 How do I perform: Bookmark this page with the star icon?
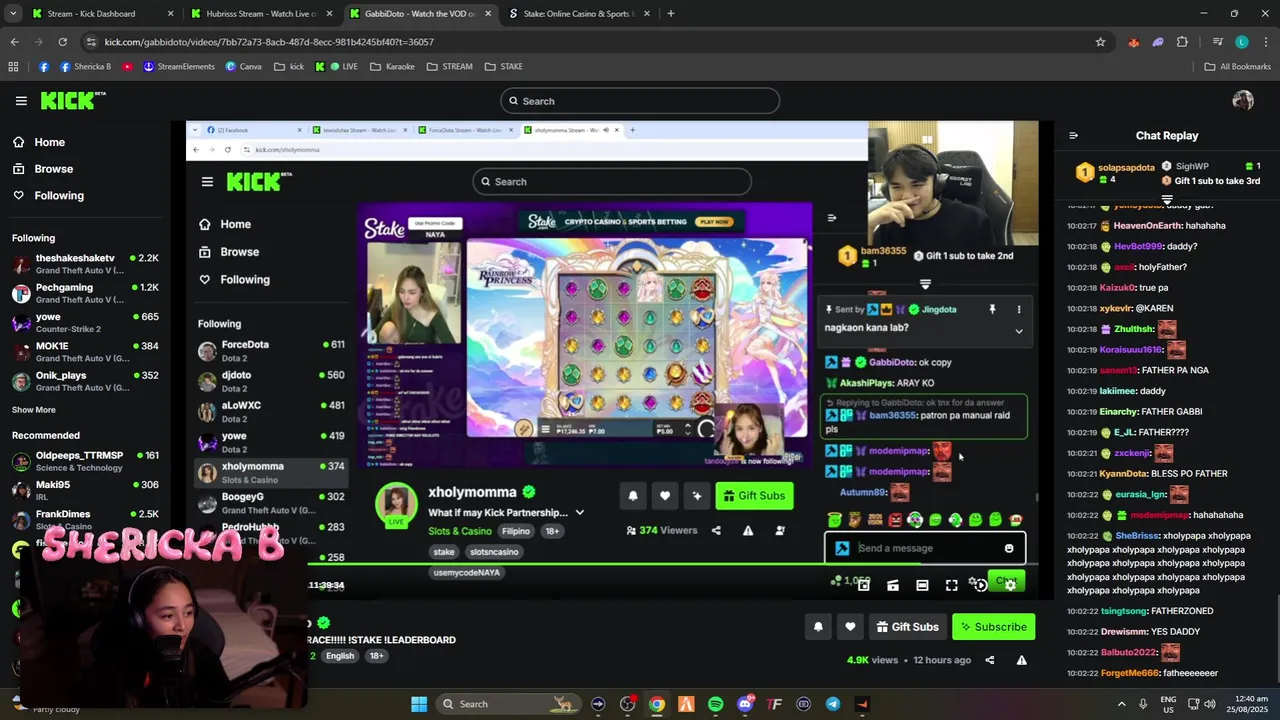click(1100, 42)
